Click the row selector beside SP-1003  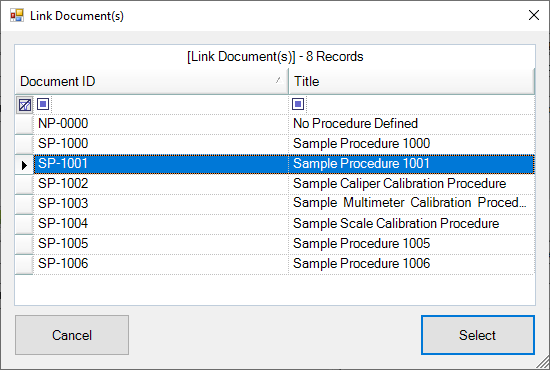pos(24,204)
